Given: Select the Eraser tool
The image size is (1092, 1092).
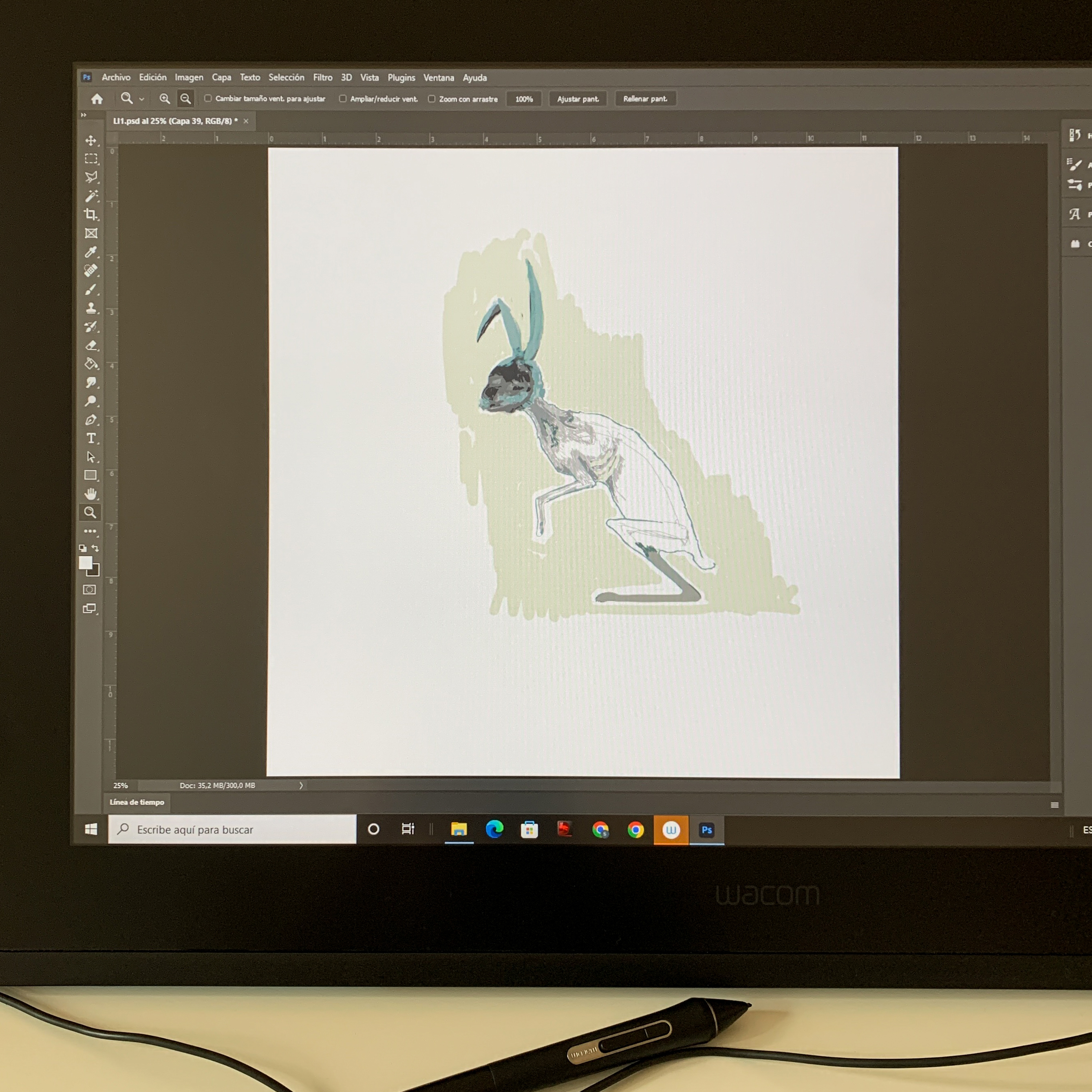Looking at the screenshot, I should (91, 345).
